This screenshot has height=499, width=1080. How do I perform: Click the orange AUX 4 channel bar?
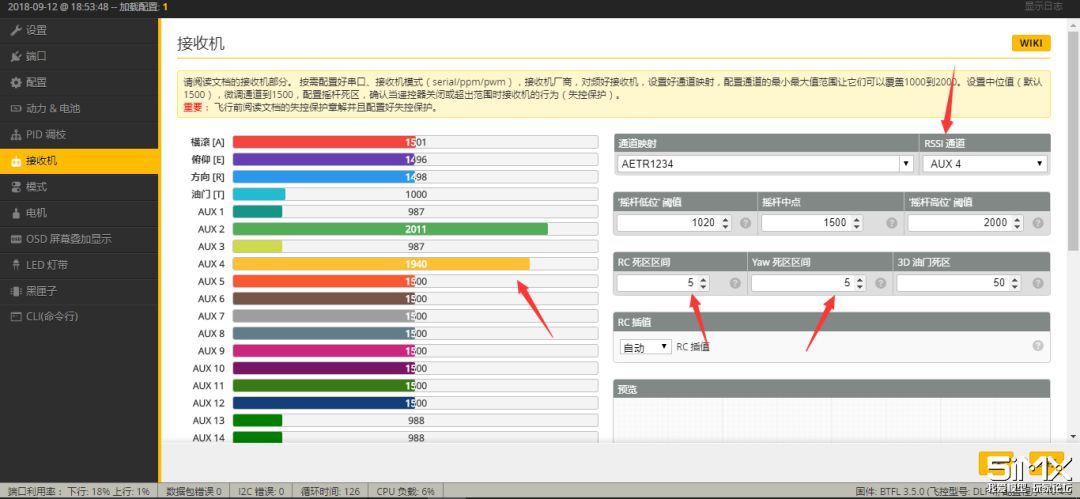click(380, 264)
